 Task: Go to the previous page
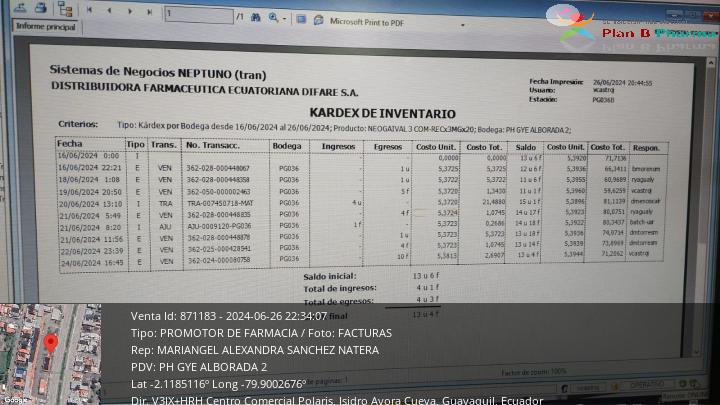[x=109, y=11]
